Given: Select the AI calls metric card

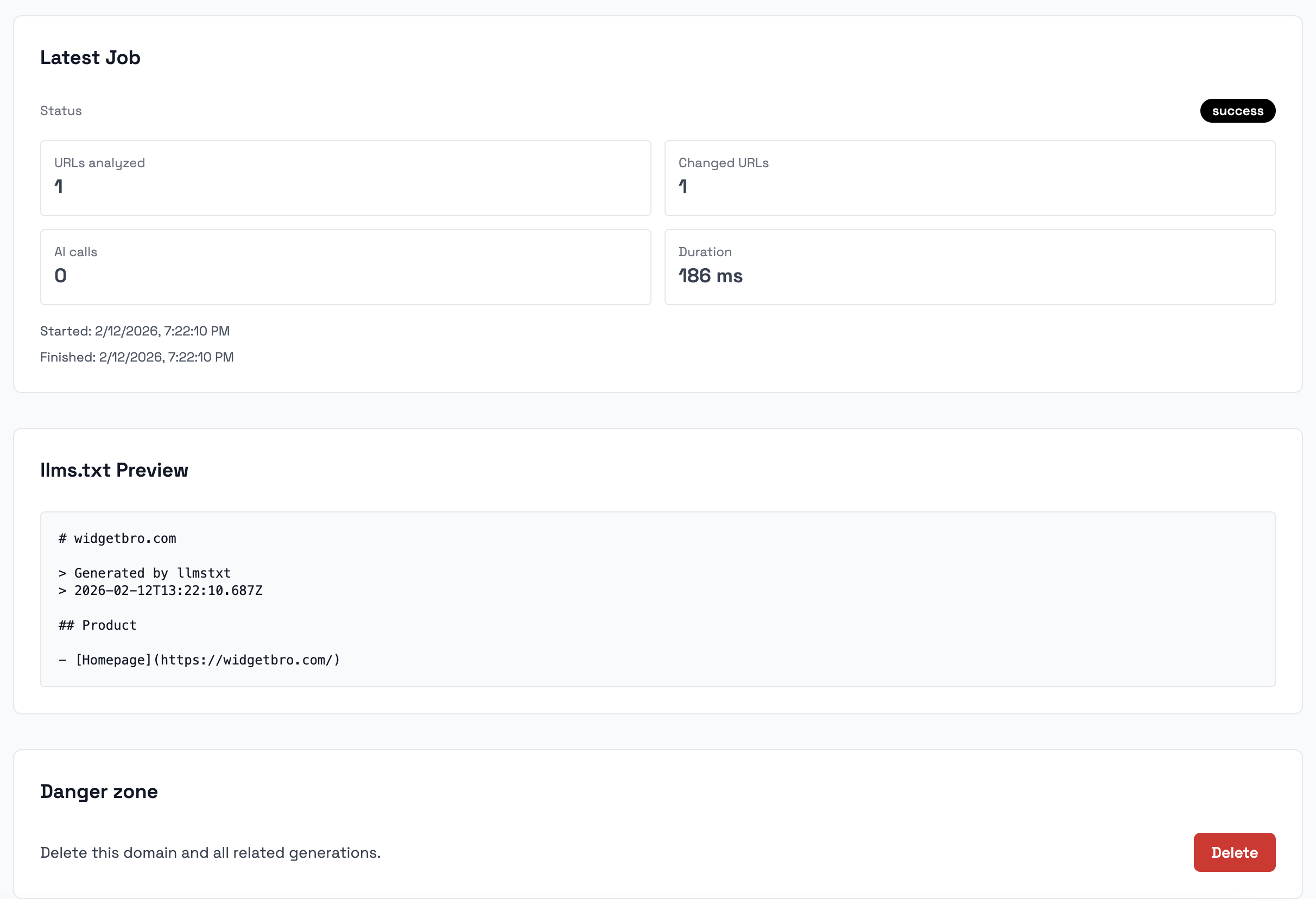Looking at the screenshot, I should coord(345,266).
